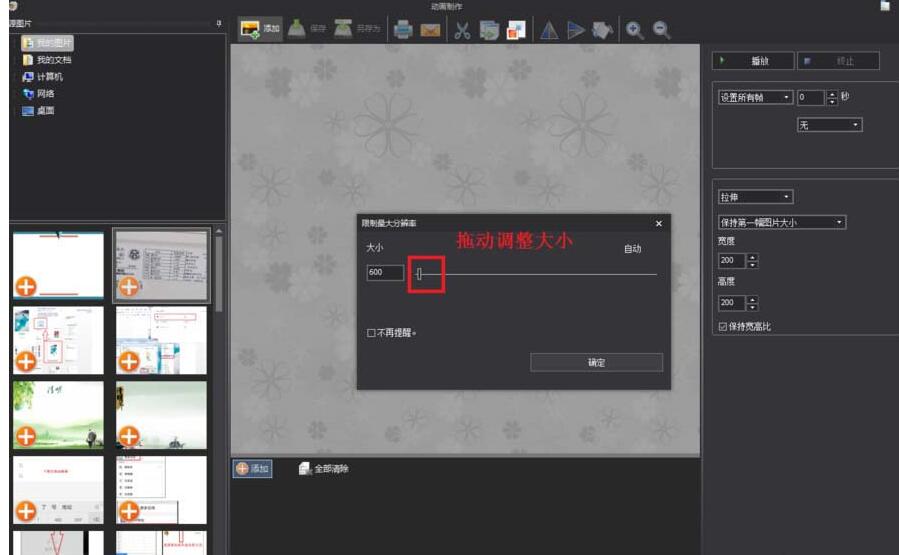The height and width of the screenshot is (555, 899).
Task: Click the email envelope toolbar icon
Action: [430, 30]
